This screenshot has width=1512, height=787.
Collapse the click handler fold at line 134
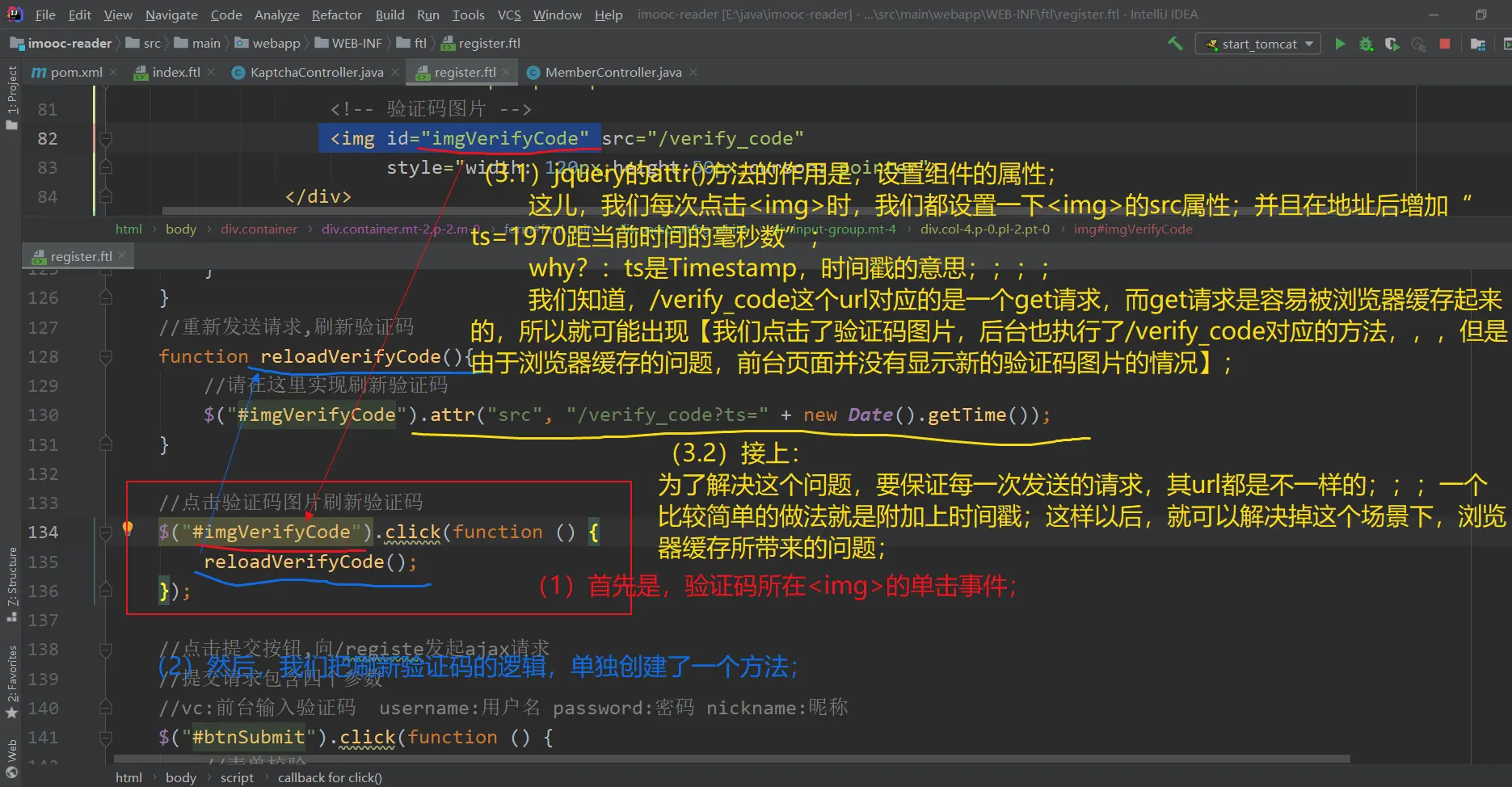pos(105,532)
